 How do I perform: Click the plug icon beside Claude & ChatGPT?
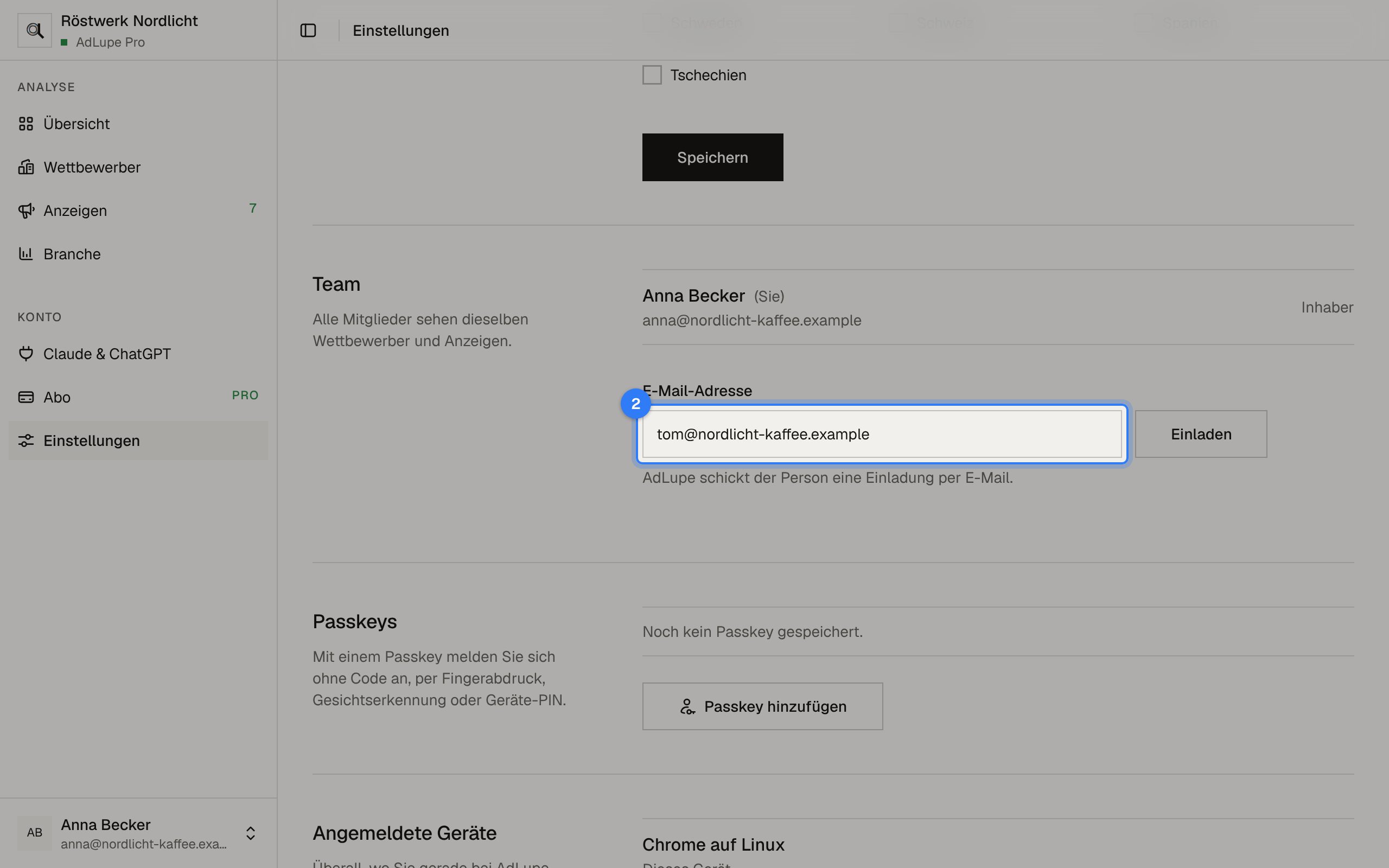point(26,354)
